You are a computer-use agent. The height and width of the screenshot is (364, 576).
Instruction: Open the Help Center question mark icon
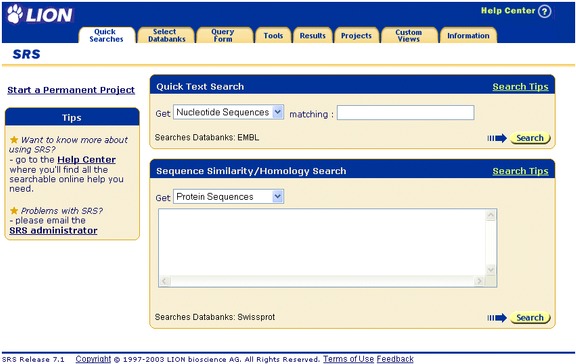click(x=544, y=11)
